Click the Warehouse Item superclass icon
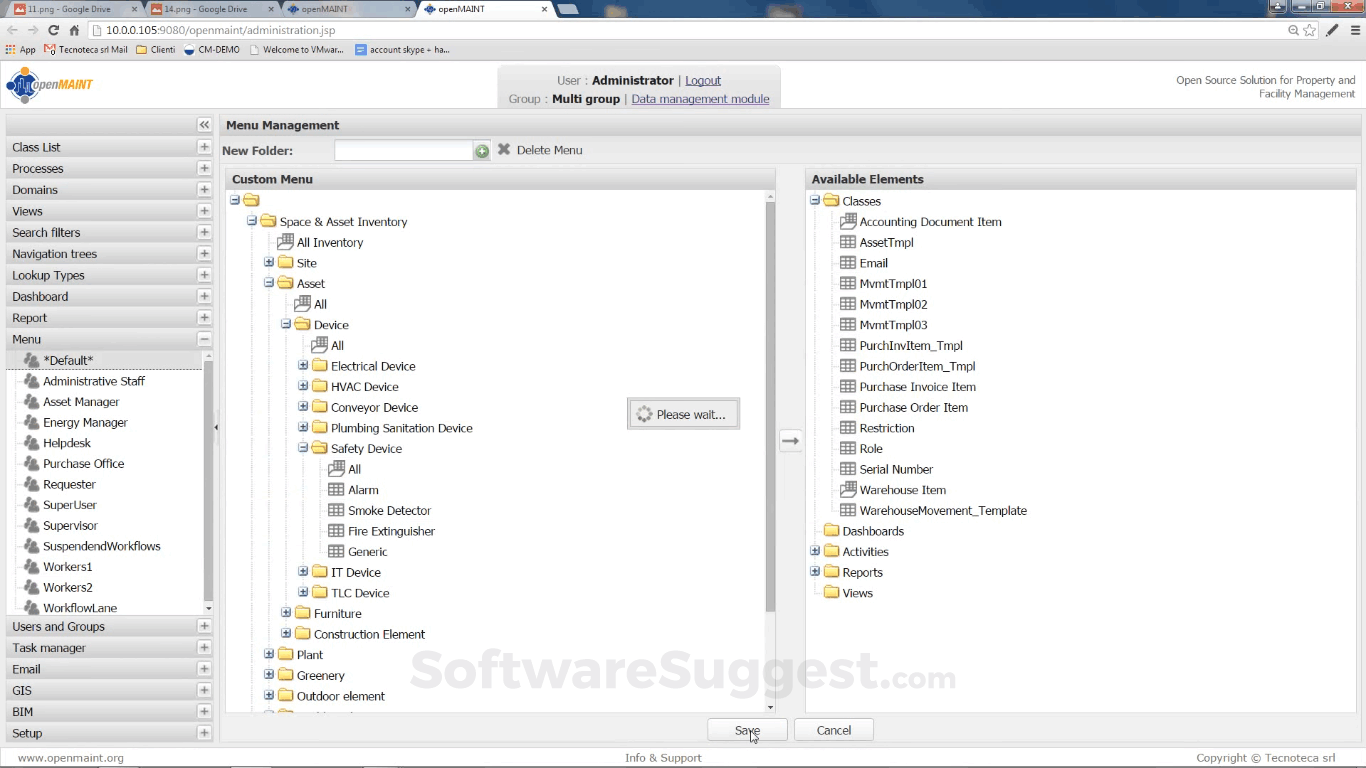This screenshot has height=768, width=1366. [x=848, y=490]
